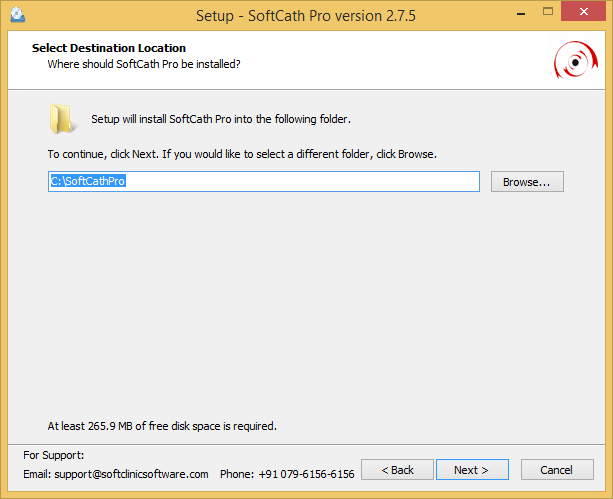This screenshot has width=613, height=499.
Task: Click the 'Where should SoftCath Pro be installed?' subtitle
Action: tap(144, 64)
